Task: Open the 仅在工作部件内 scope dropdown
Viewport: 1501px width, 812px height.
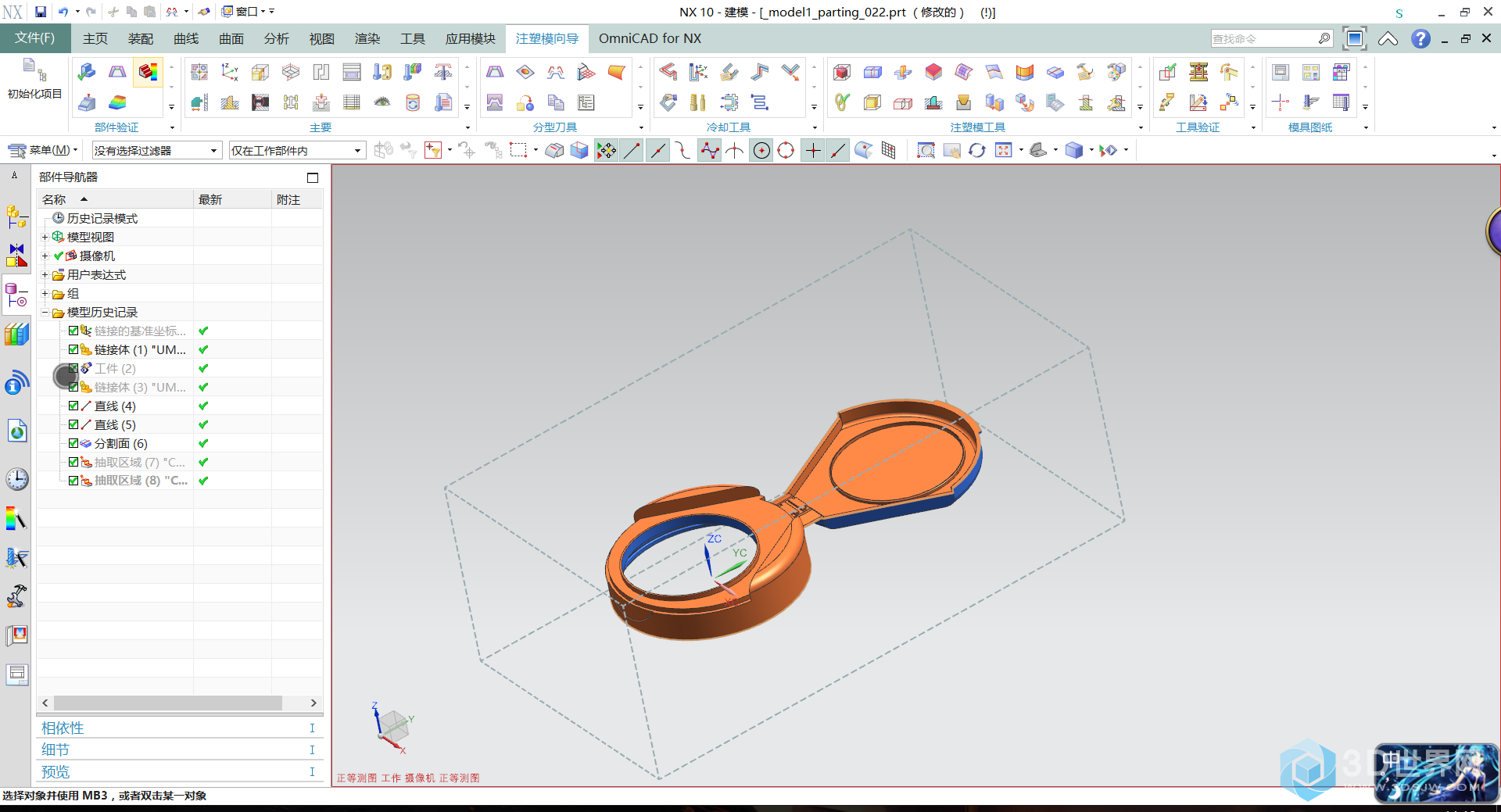Action: [x=296, y=150]
